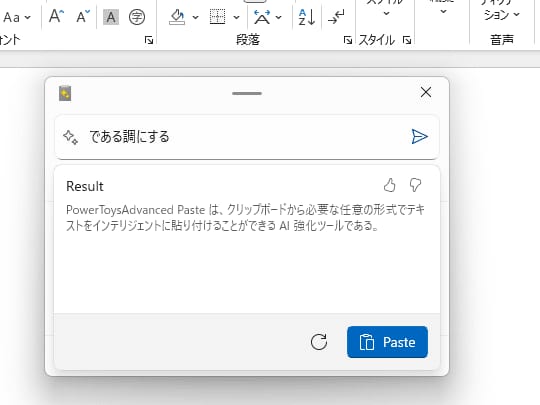Image resolution: width=540 pixels, height=405 pixels.
Task: Click the enclosed character 字 icon
Action: [137, 17]
